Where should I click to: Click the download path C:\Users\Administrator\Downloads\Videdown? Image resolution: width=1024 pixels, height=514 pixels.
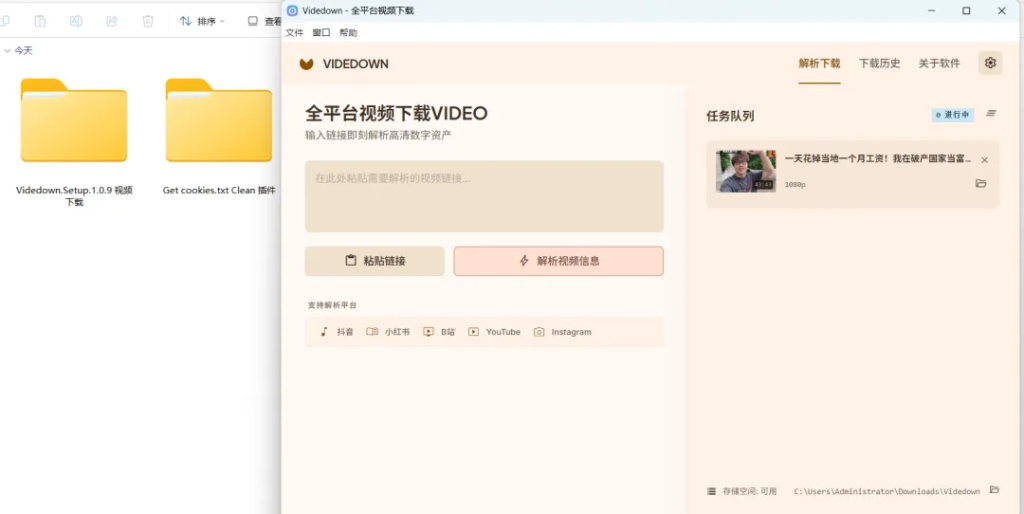886,491
